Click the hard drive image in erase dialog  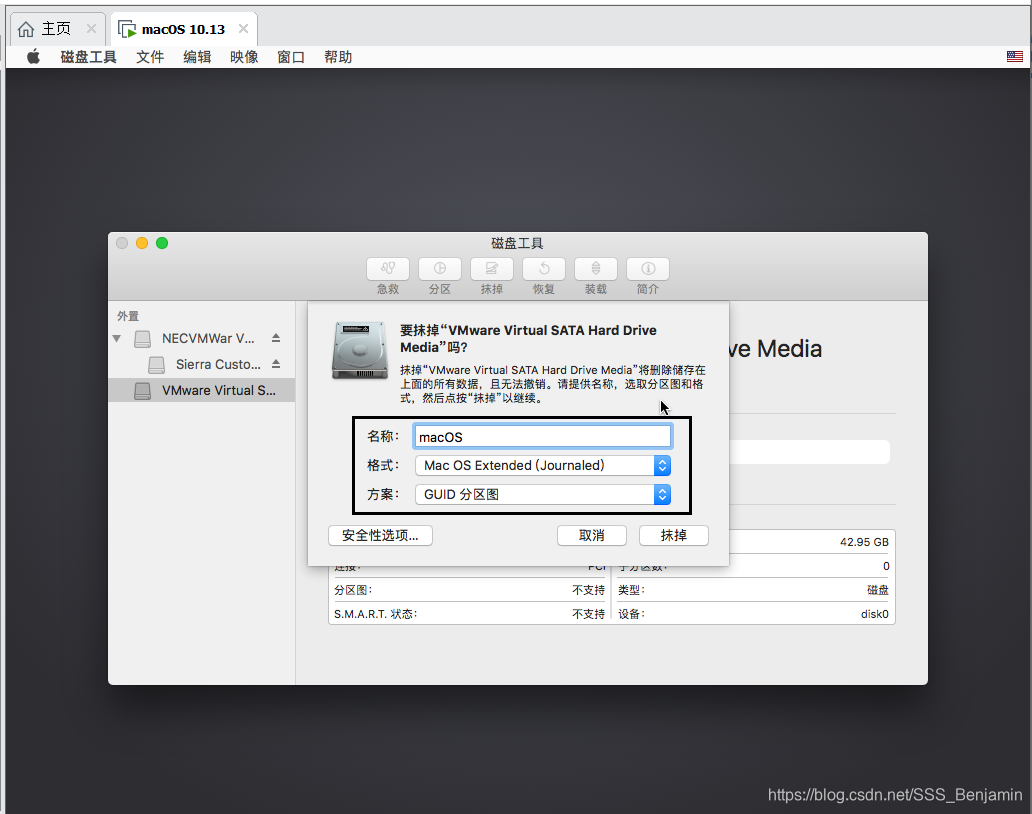[360, 350]
